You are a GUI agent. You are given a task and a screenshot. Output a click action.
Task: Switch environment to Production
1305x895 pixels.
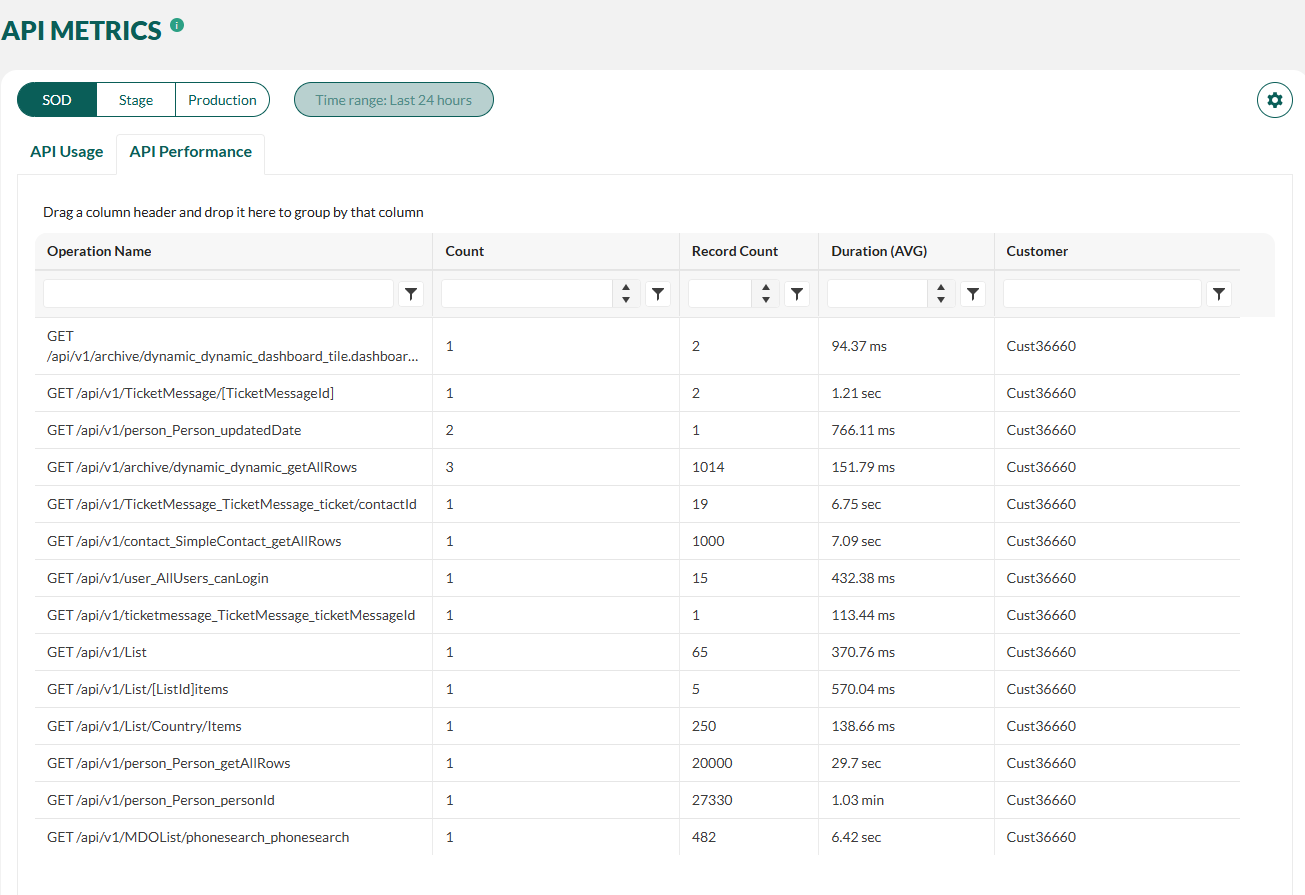click(x=222, y=100)
